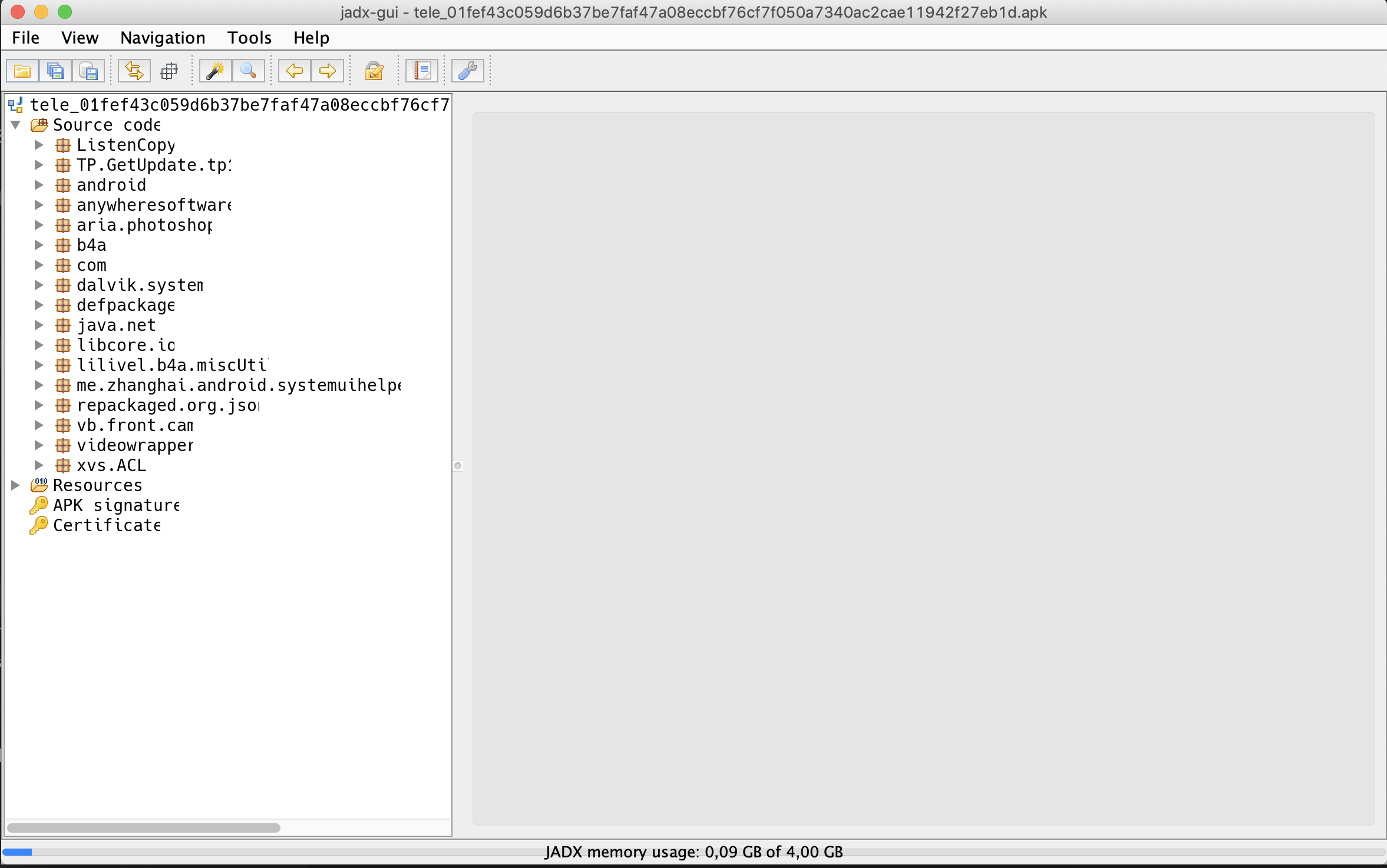The height and width of the screenshot is (868, 1387).
Task: Click the Open file folder icon
Action: (x=22, y=71)
